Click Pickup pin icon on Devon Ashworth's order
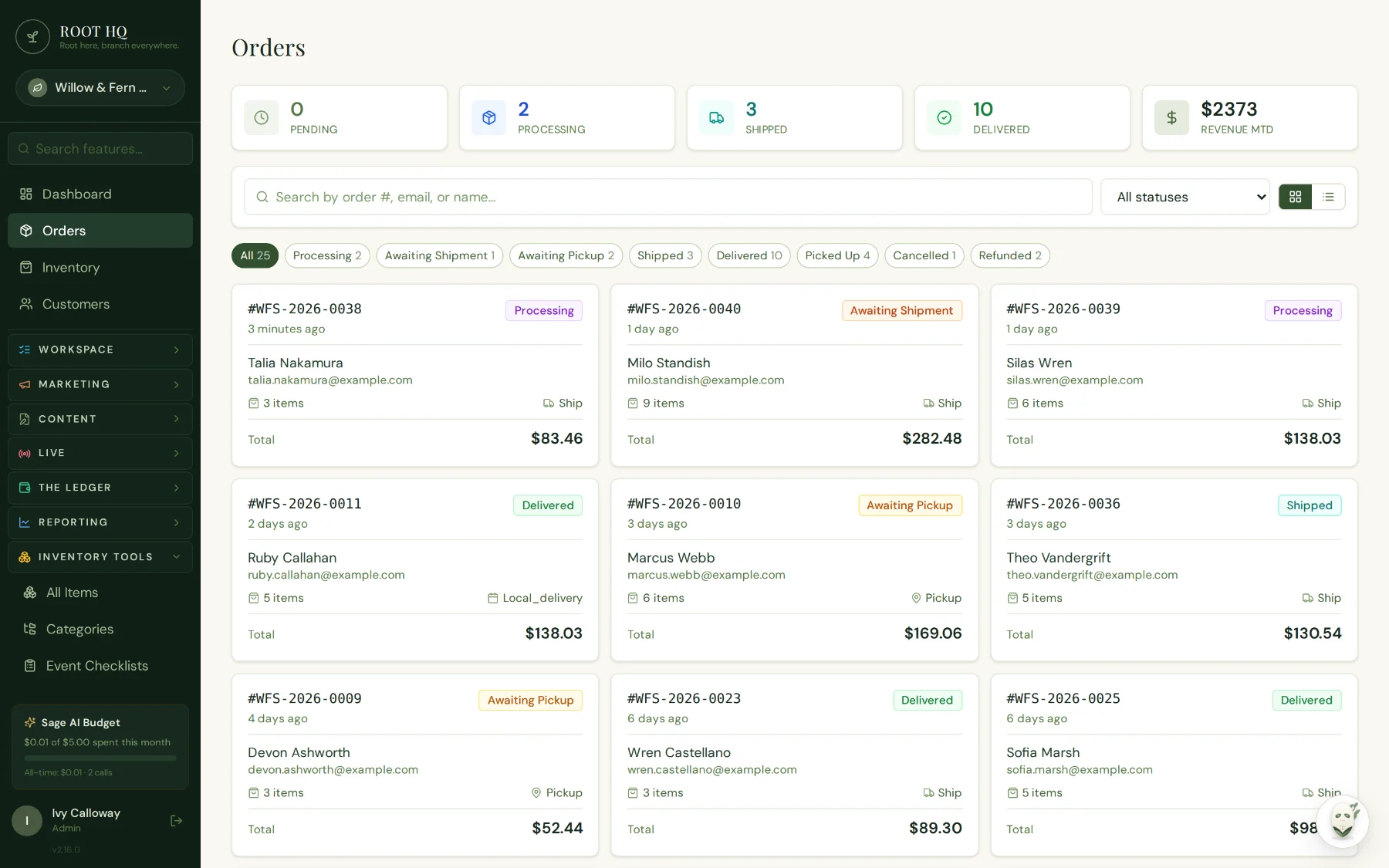The height and width of the screenshot is (868, 1389). pyautogui.click(x=536, y=793)
